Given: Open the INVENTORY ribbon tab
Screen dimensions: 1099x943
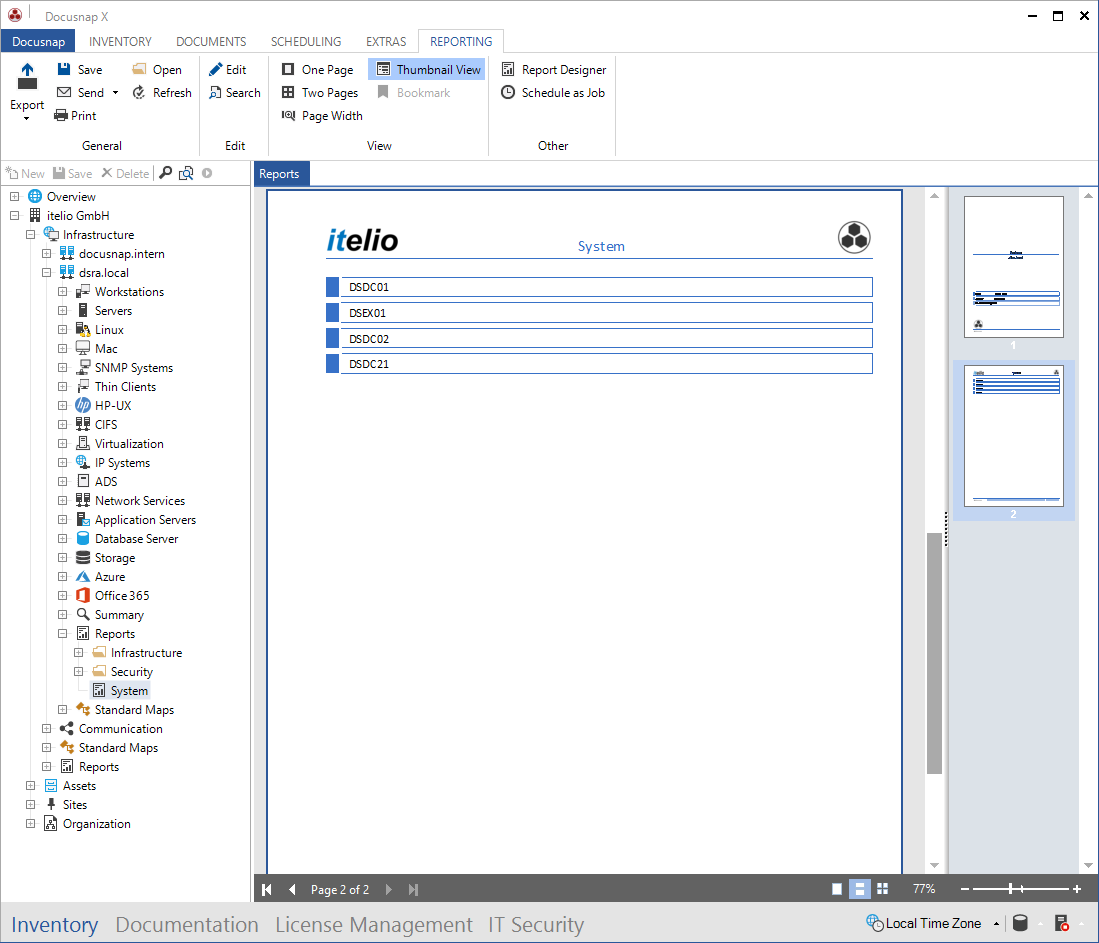Looking at the screenshot, I should coord(120,41).
